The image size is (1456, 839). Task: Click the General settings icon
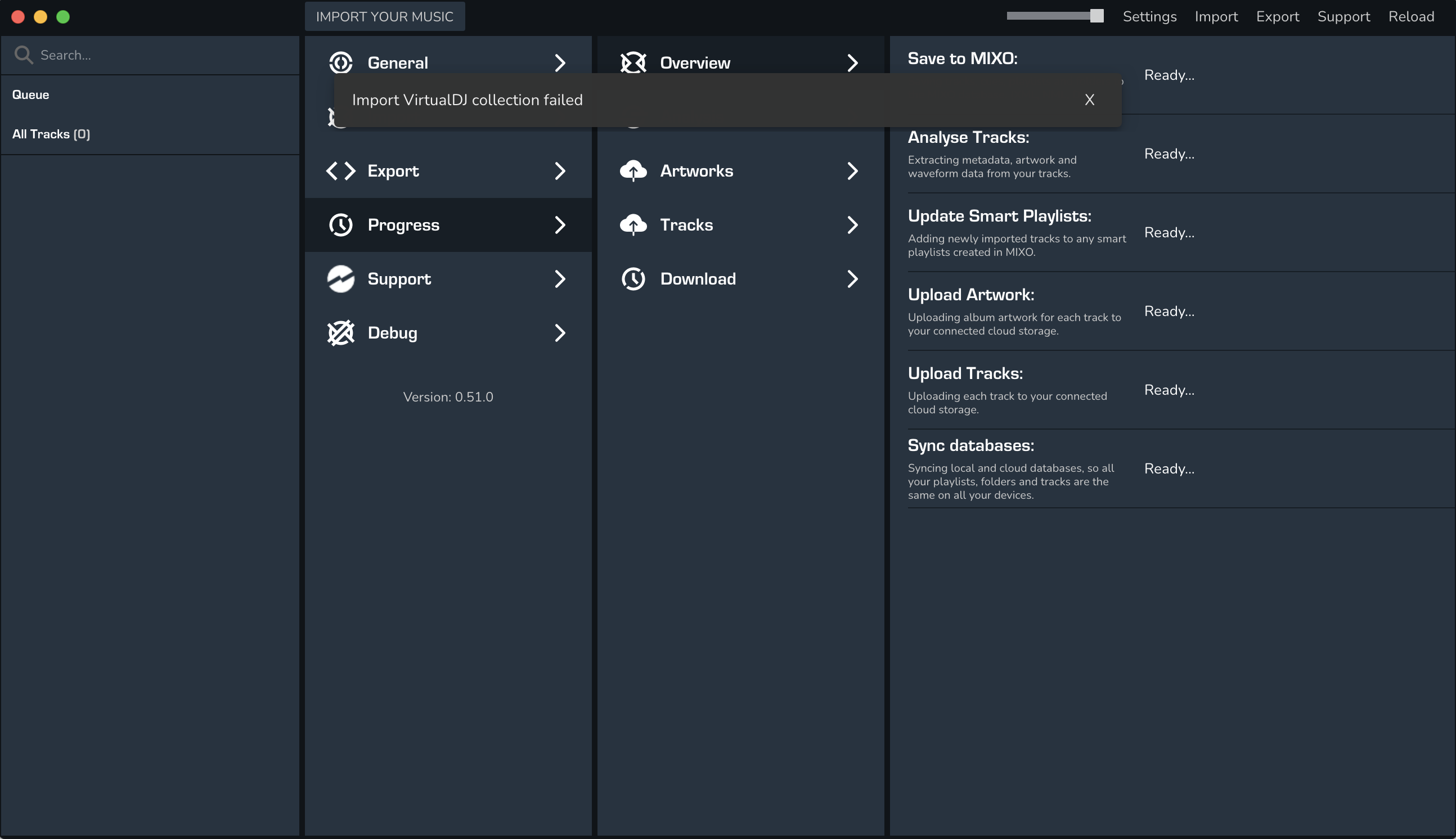tap(341, 62)
